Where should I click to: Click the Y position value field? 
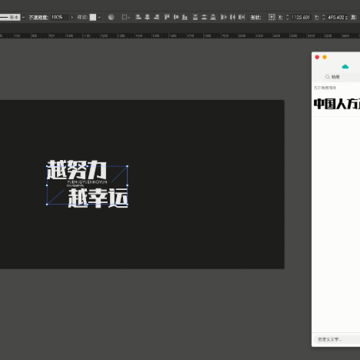(337, 17)
